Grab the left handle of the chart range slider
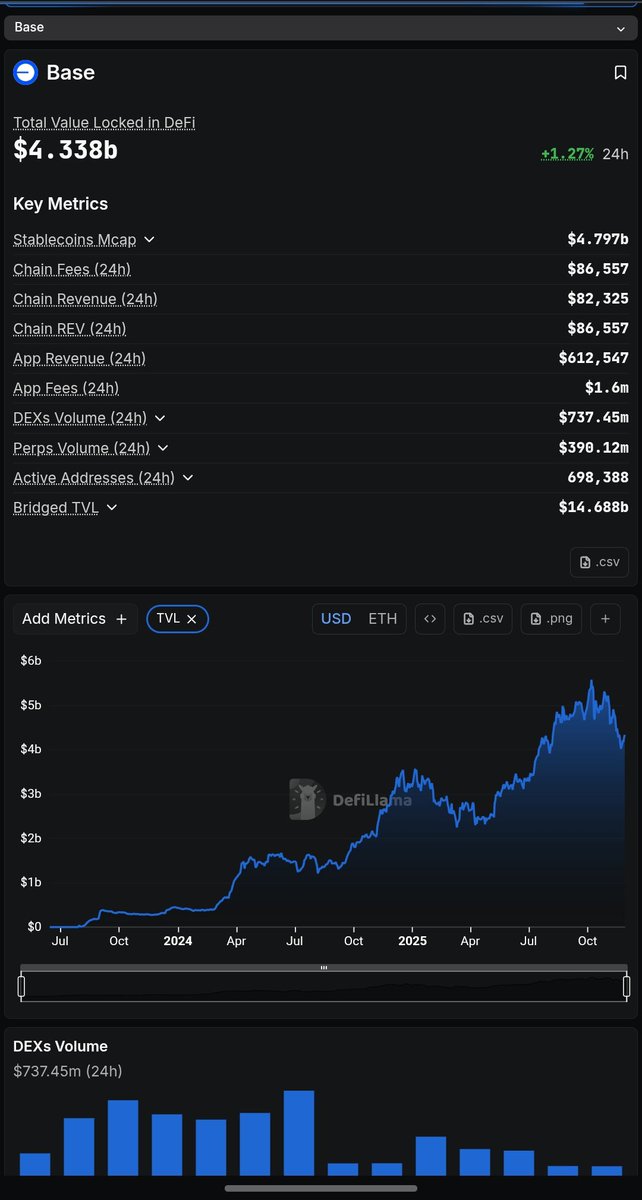 [21, 986]
